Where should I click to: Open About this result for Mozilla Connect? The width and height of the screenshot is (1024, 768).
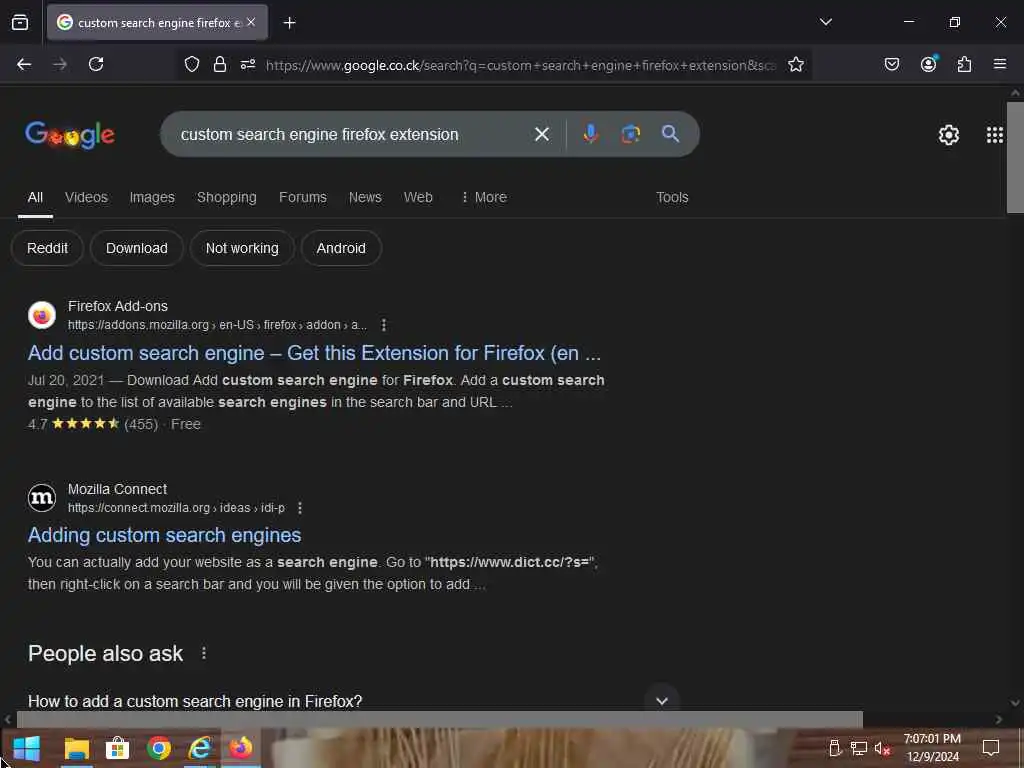[x=300, y=507]
